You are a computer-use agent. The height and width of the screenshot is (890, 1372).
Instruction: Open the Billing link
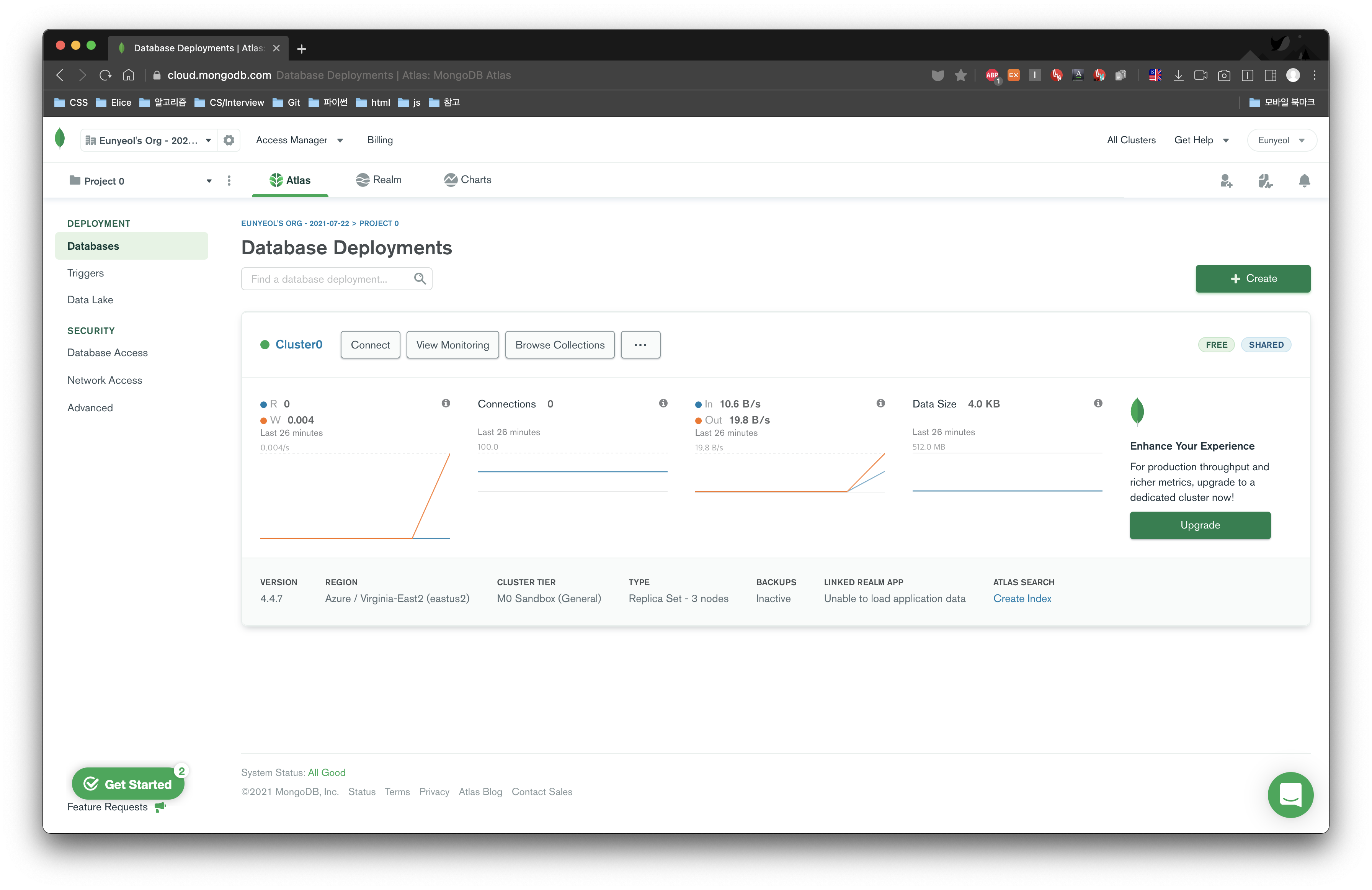[380, 140]
